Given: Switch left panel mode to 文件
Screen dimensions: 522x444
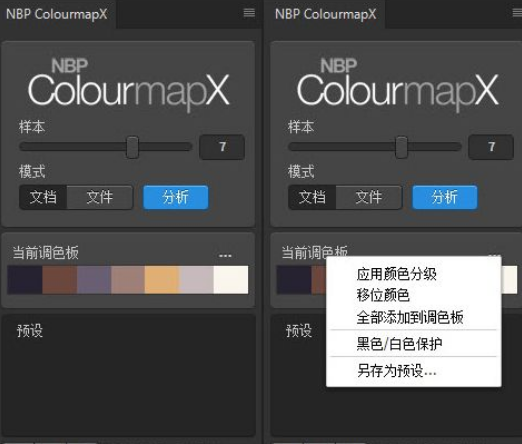Looking at the screenshot, I should click(x=100, y=197).
